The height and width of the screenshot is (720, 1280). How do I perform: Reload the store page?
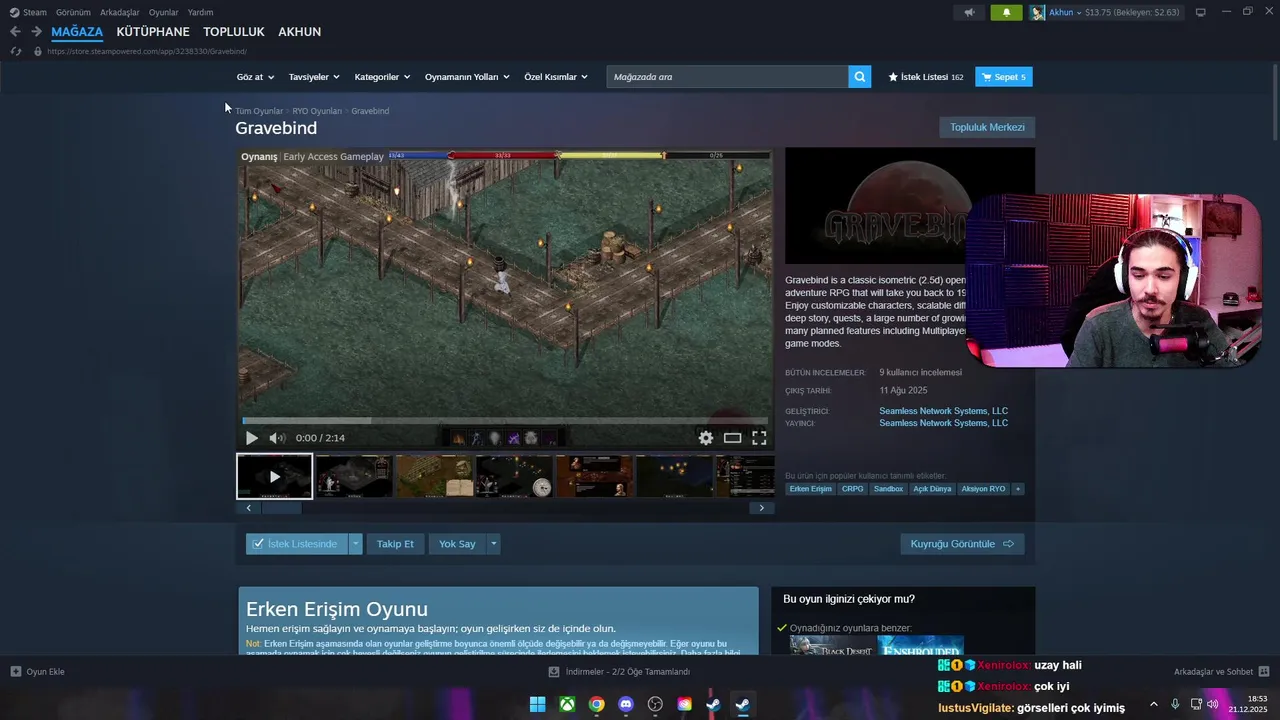tap(15, 51)
